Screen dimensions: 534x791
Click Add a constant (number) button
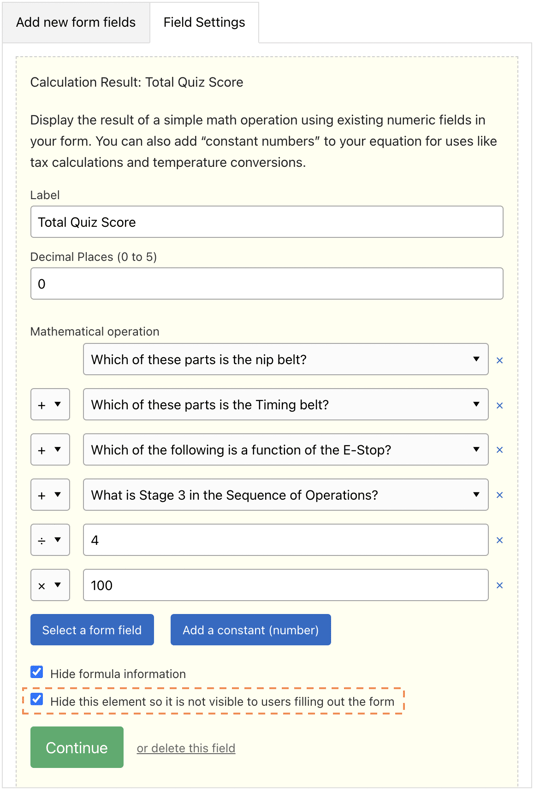251,630
